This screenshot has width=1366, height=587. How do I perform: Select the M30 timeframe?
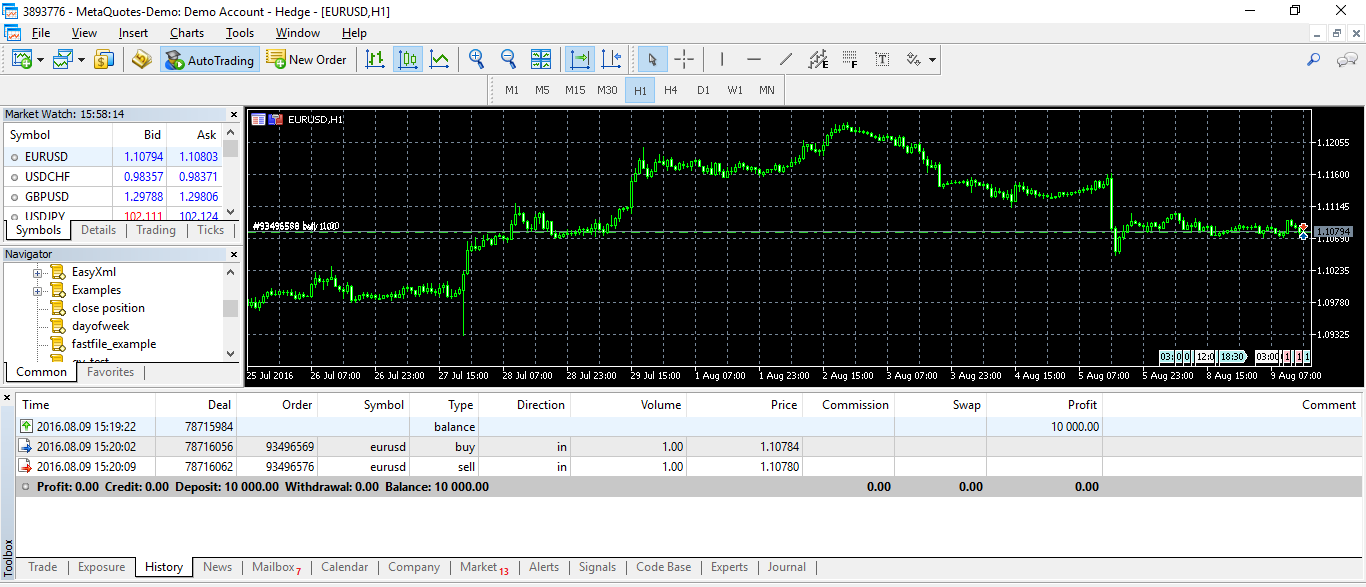[x=607, y=90]
